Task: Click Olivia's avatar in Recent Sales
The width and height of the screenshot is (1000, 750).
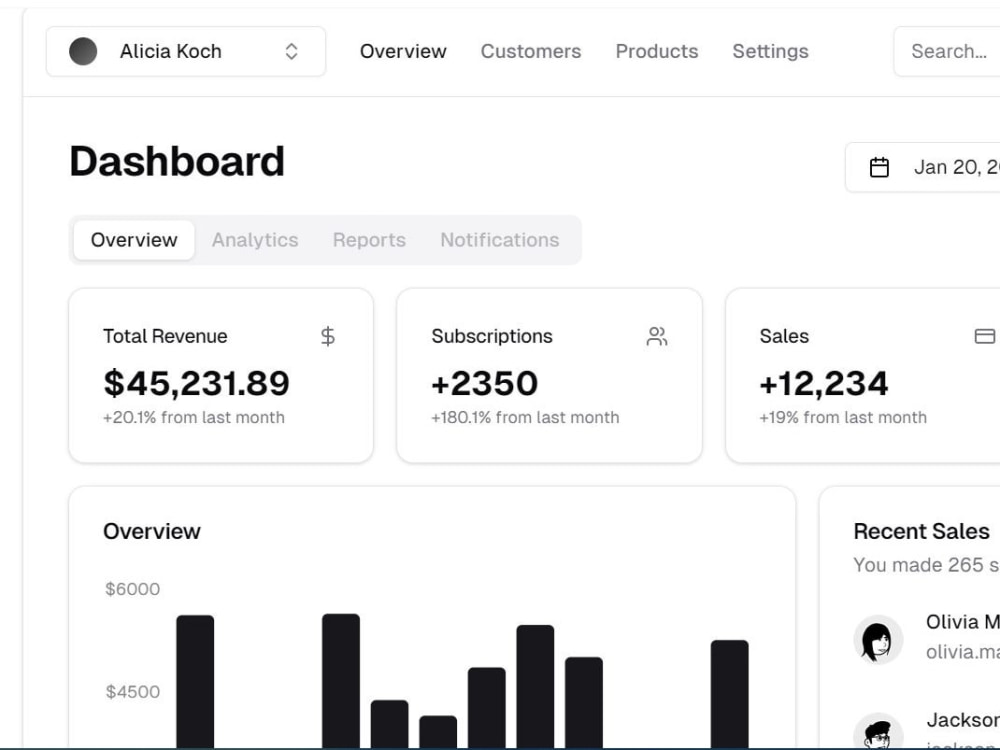Action: tap(878, 640)
